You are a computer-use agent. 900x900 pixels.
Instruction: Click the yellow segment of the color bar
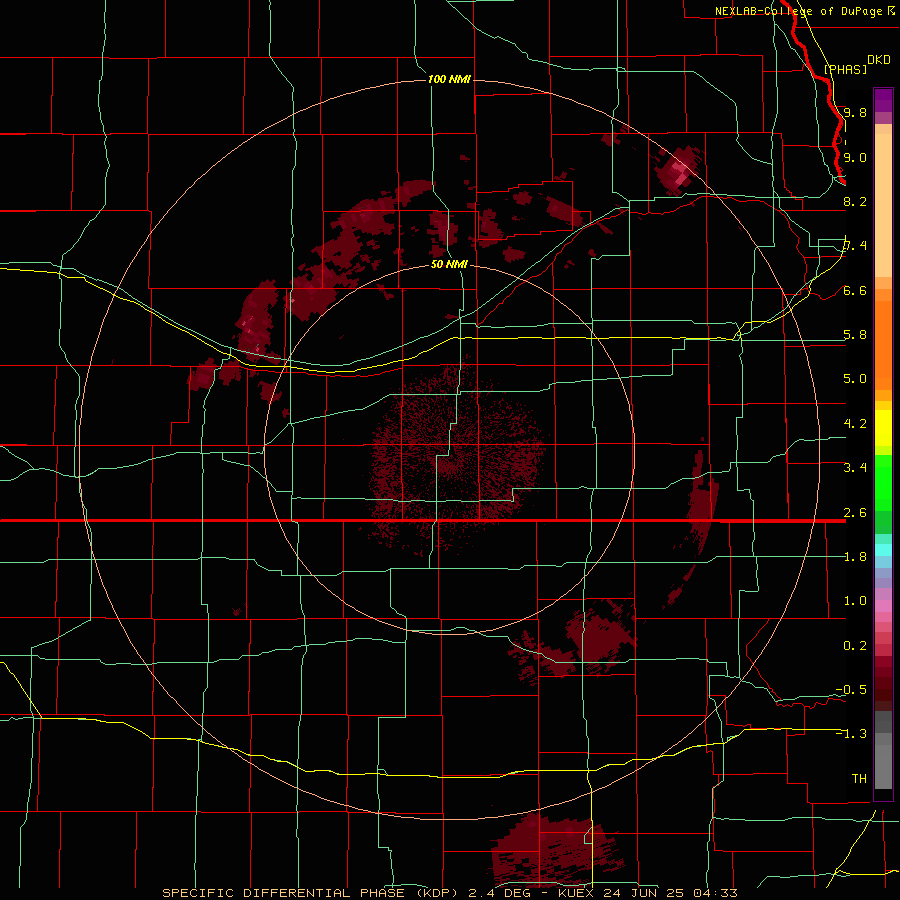tap(883, 428)
